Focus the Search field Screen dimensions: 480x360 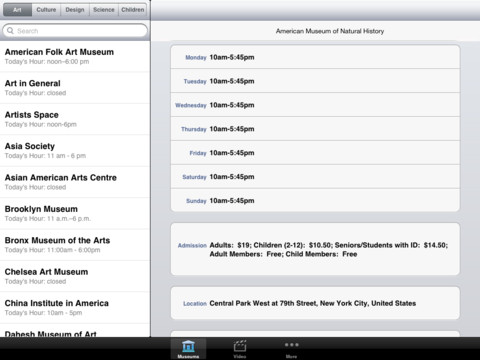click(75, 31)
